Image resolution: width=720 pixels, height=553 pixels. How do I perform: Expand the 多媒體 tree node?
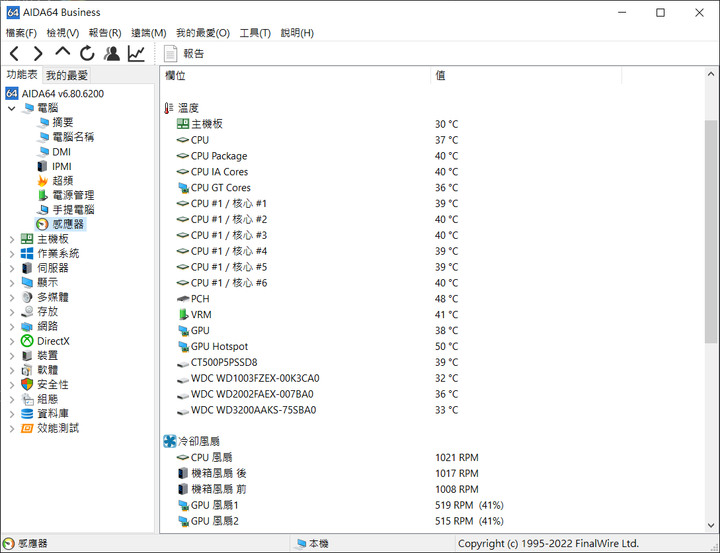point(12,297)
